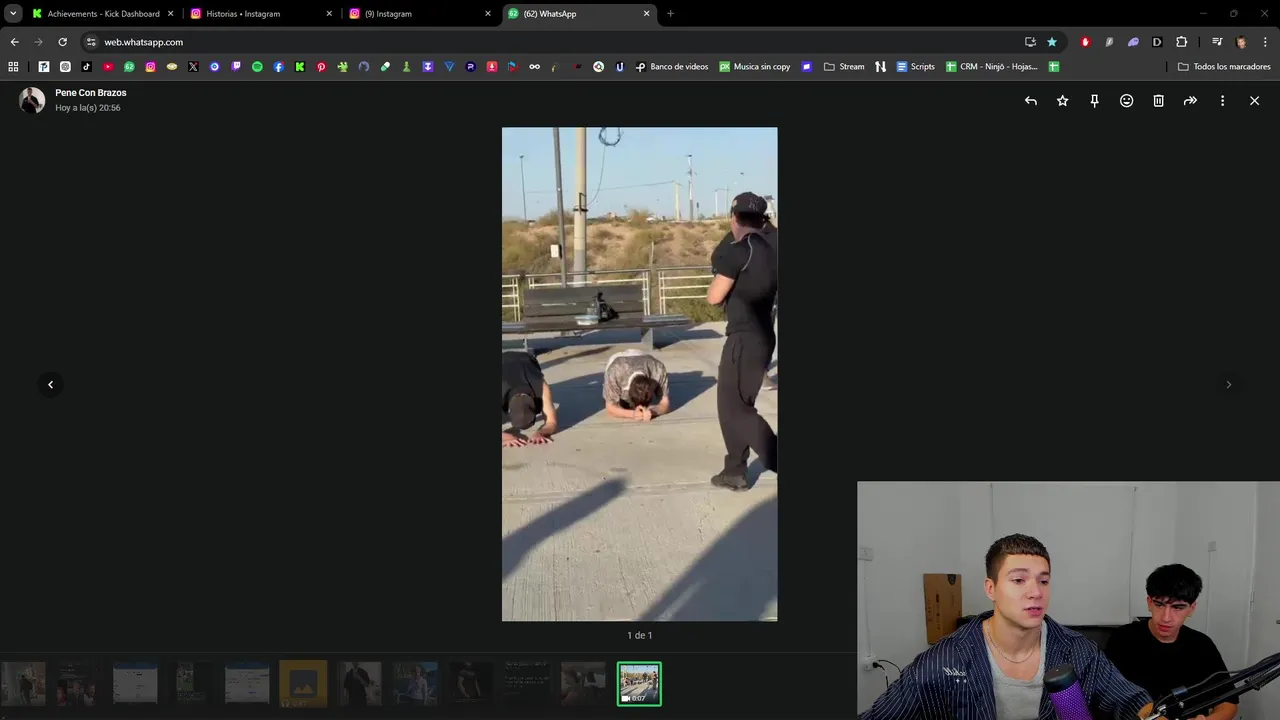Expand the tab search dropdown arrow

[13, 14]
